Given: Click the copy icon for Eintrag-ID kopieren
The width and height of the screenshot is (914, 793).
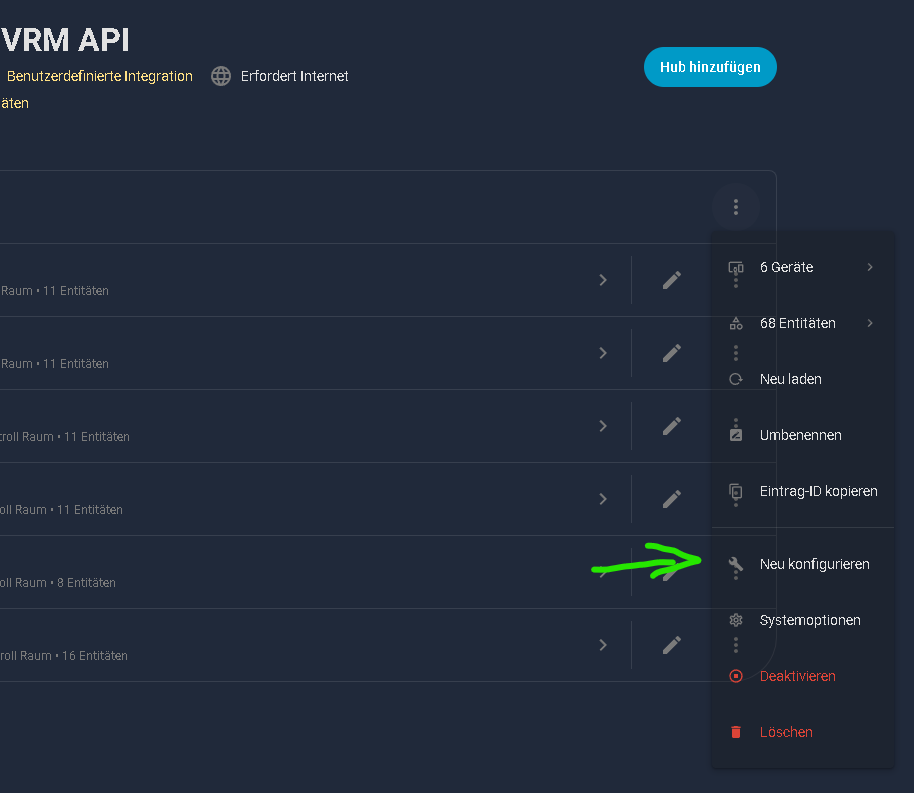Looking at the screenshot, I should tap(736, 491).
